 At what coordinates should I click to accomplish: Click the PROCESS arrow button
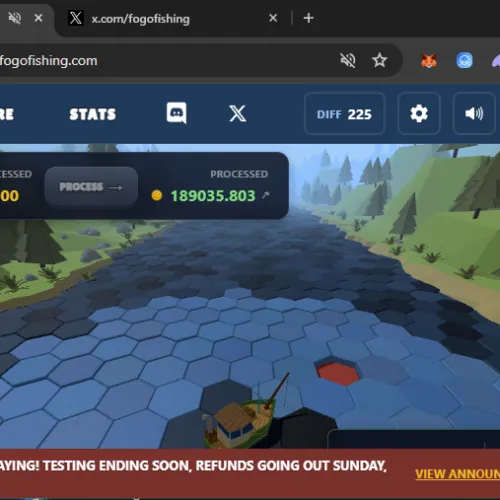click(x=91, y=187)
